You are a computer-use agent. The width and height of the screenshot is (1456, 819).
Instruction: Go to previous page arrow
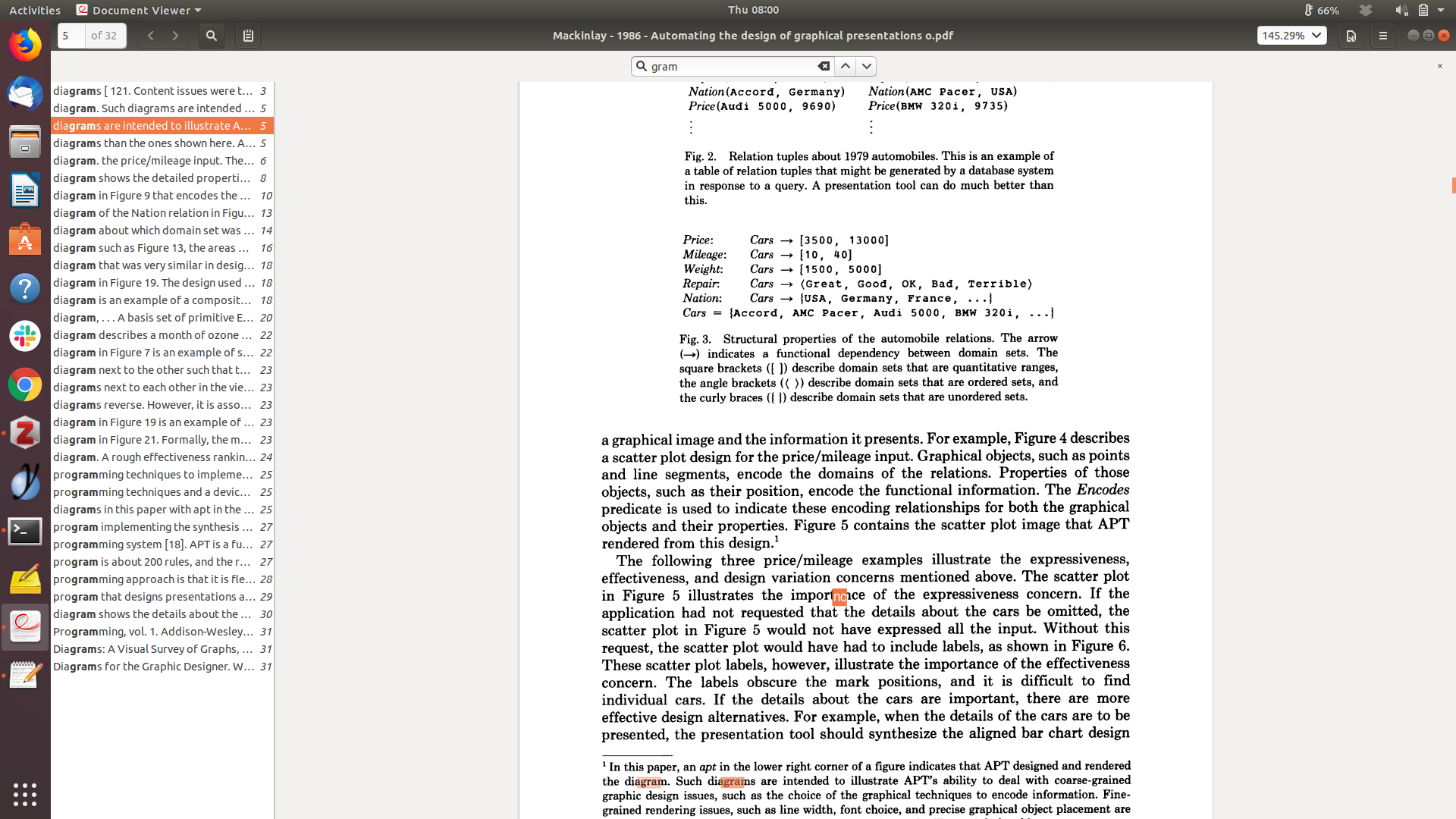pos(151,36)
